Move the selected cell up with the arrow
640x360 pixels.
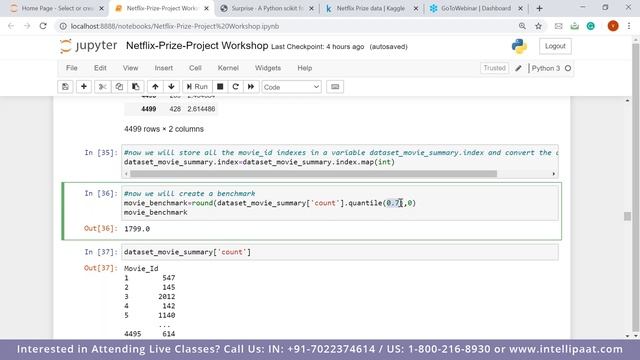pyautogui.click(x=155, y=87)
